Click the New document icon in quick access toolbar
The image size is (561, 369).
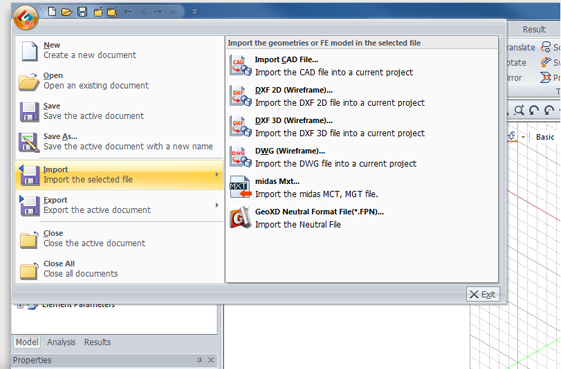[52, 12]
